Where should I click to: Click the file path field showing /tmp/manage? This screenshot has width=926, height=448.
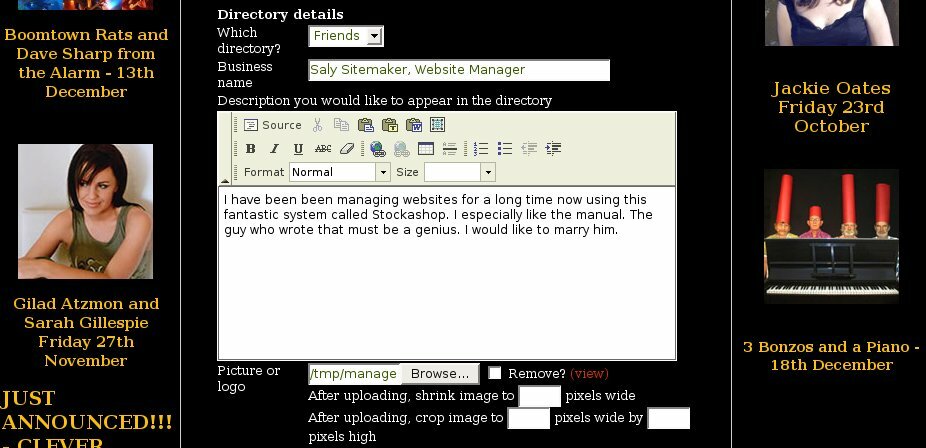[x=354, y=374]
